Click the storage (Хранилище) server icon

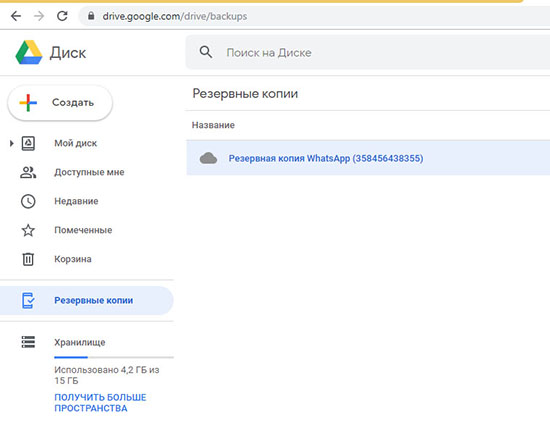(x=28, y=342)
